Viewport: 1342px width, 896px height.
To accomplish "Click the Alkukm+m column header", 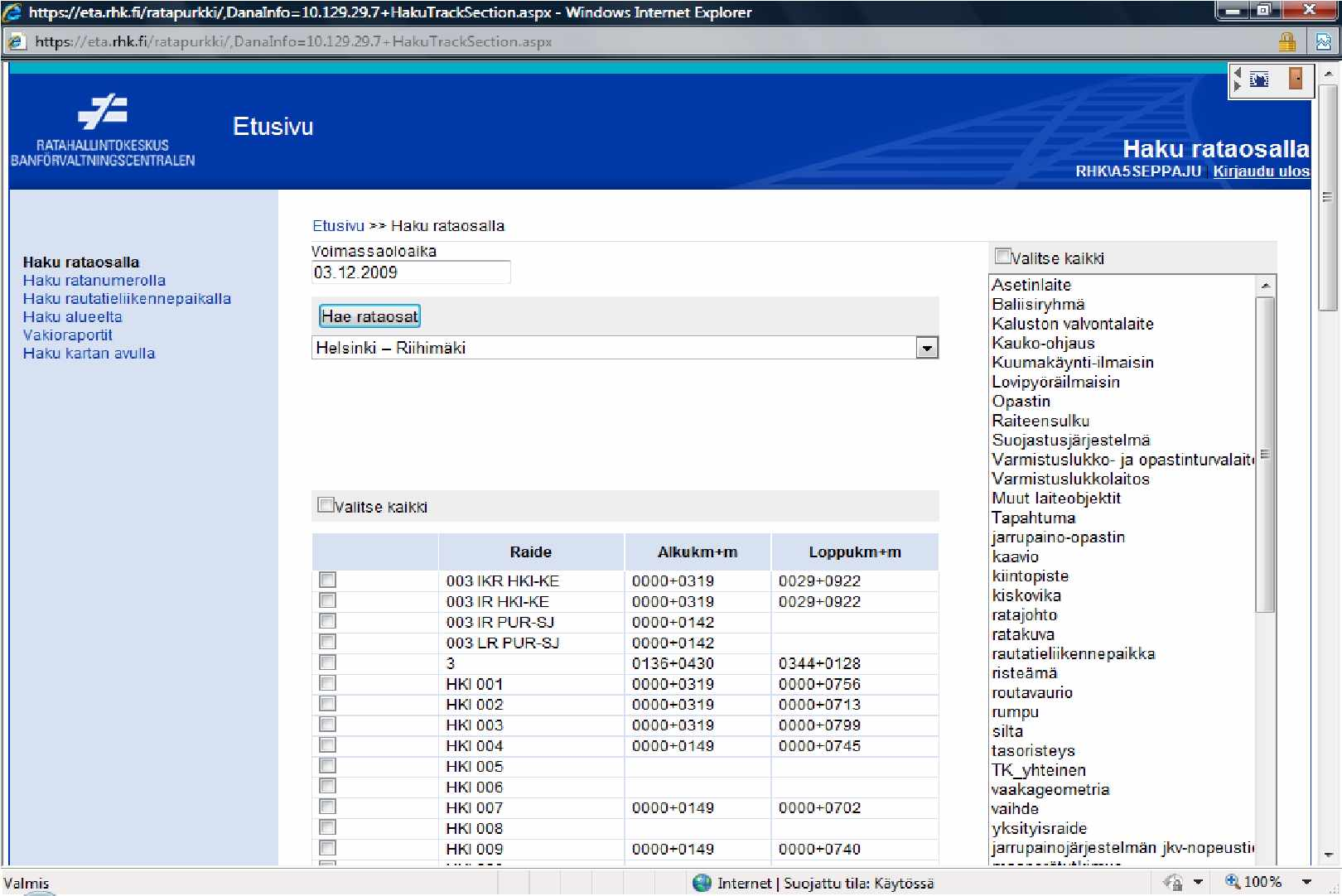I will tap(698, 552).
